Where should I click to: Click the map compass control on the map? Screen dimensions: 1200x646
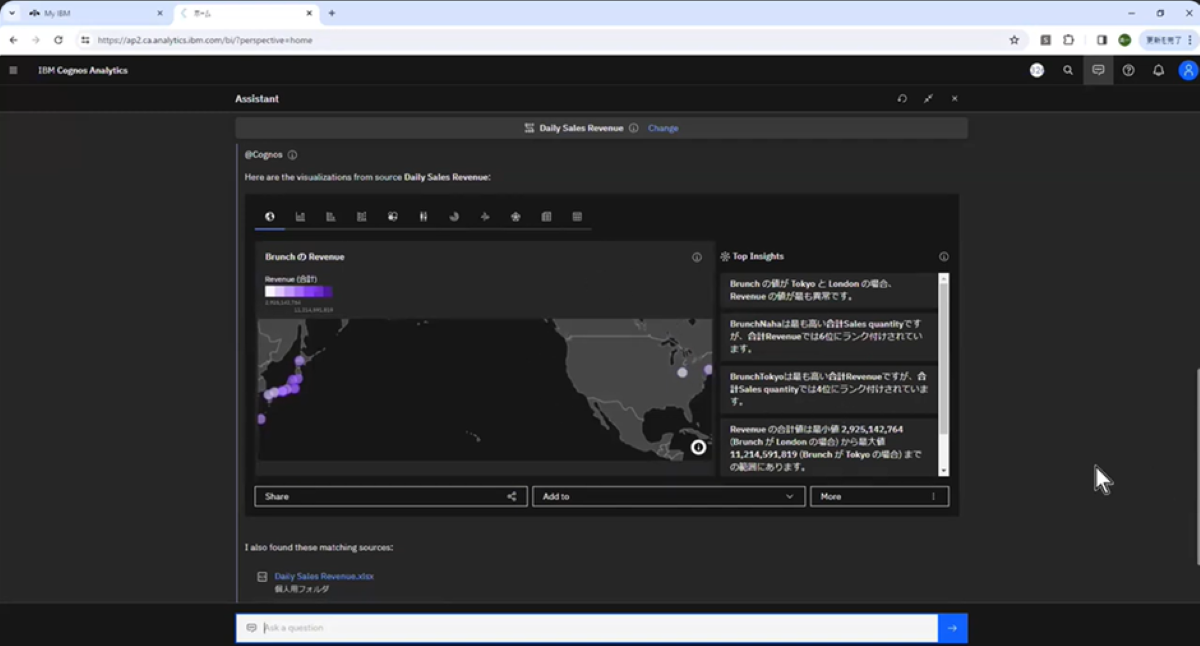698,447
